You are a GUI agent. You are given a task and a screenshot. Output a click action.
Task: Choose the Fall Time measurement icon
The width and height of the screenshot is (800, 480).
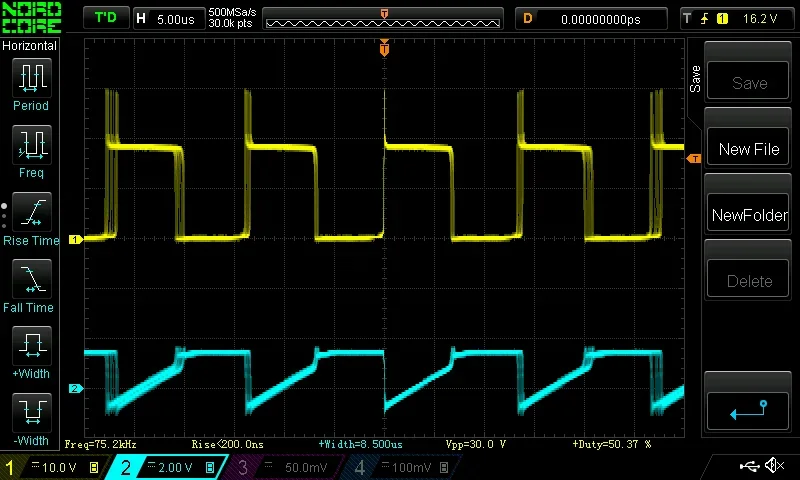pos(32,279)
